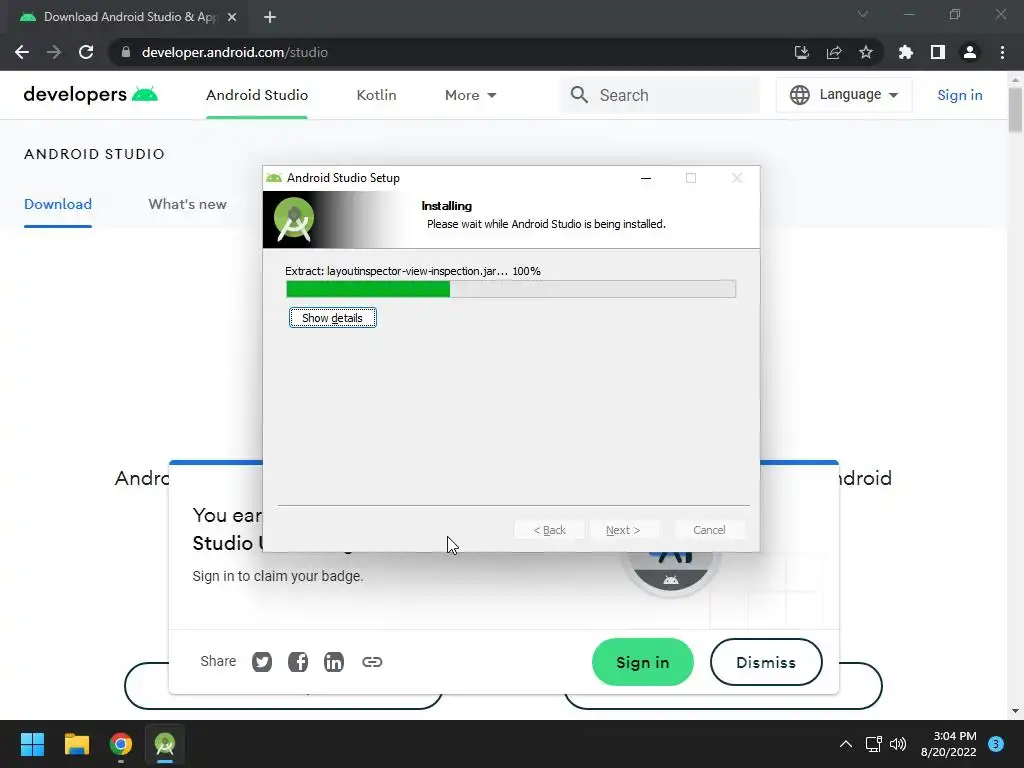Click the tab search chevron in Chrome
The width and height of the screenshot is (1024, 768).
click(x=863, y=14)
